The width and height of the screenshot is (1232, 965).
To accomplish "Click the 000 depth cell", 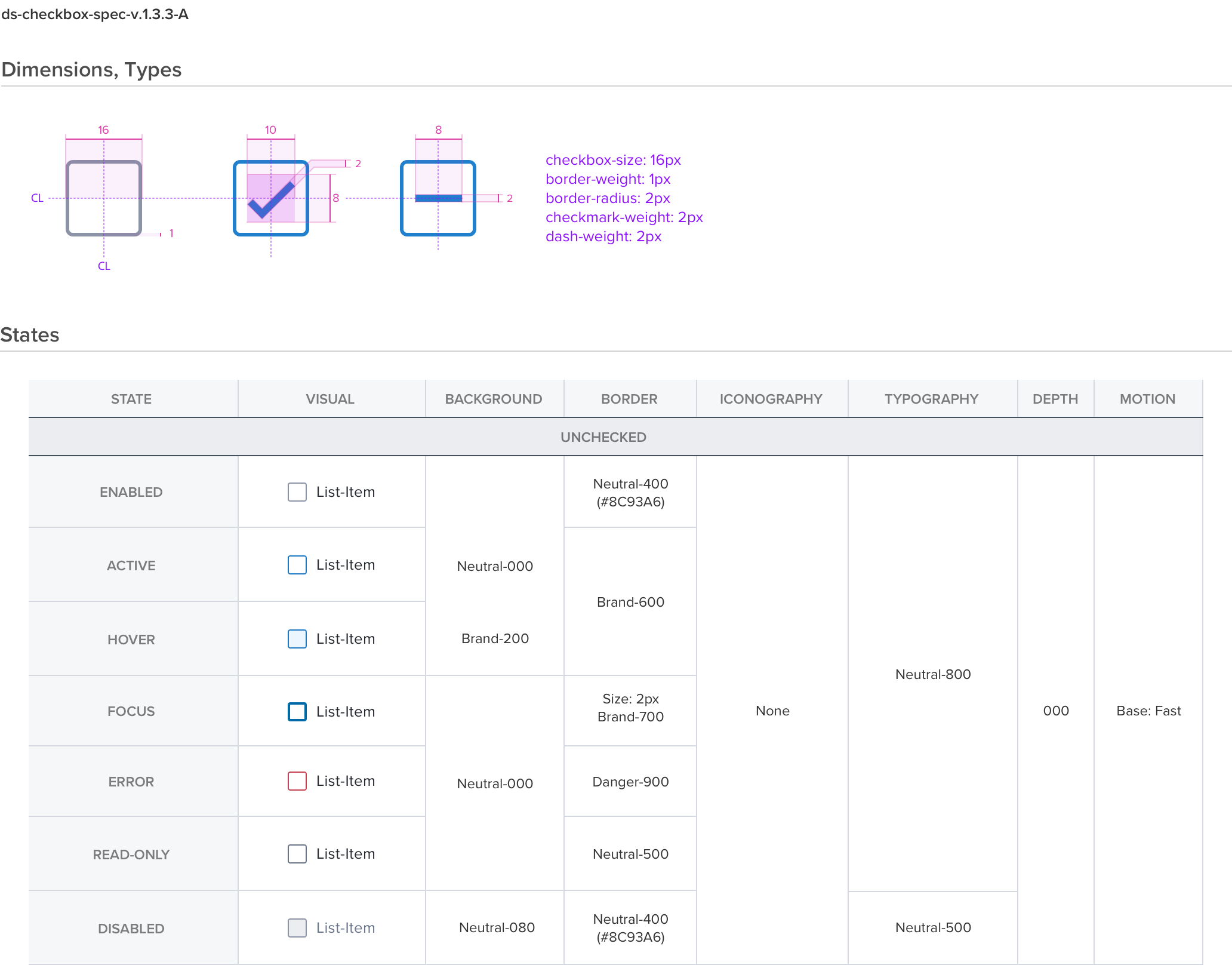I will pyautogui.click(x=1056, y=711).
